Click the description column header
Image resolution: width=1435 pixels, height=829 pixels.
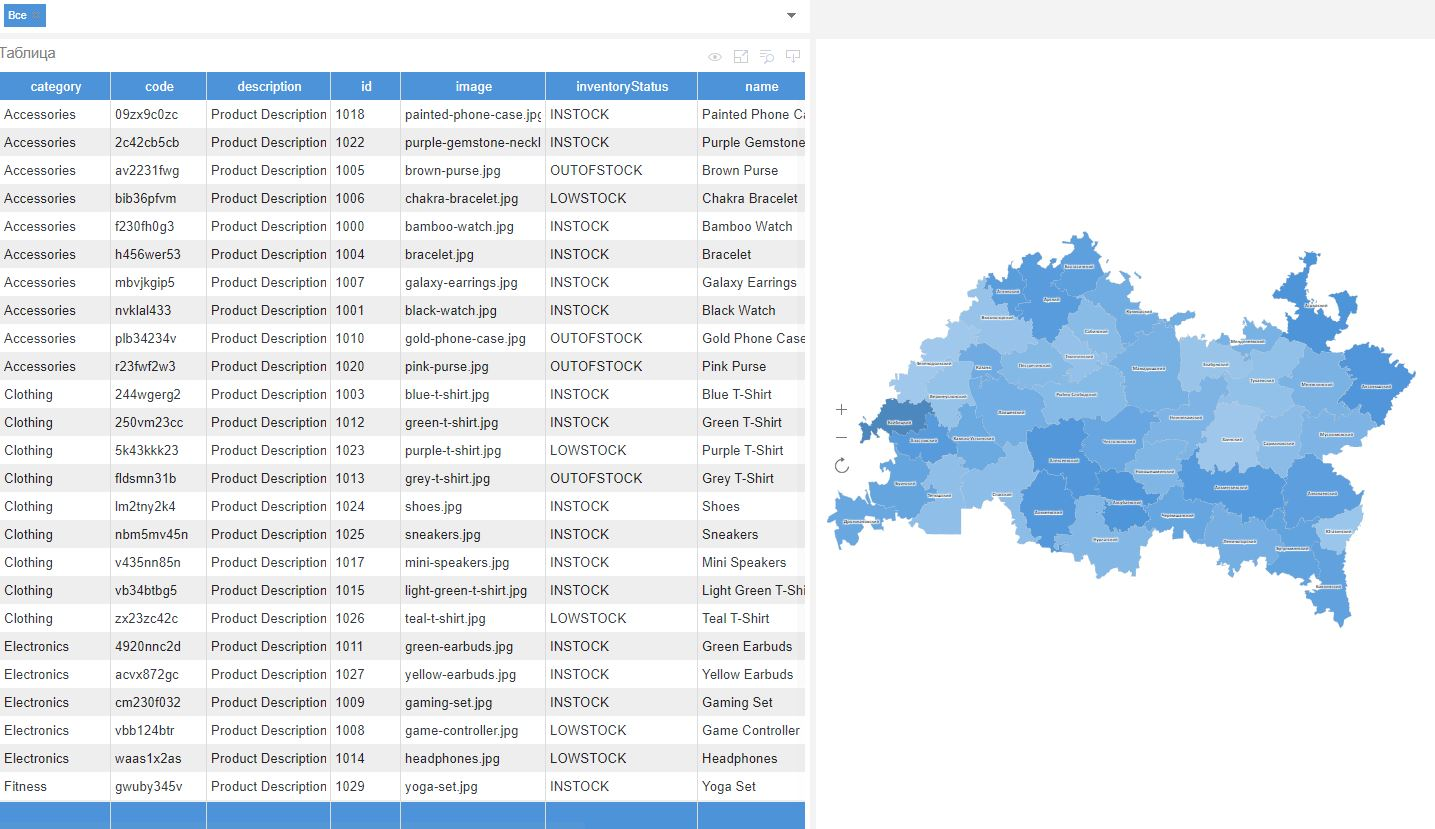click(269, 87)
